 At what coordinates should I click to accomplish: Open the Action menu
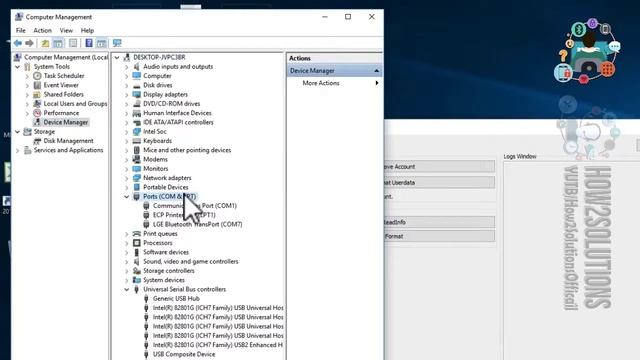42,30
